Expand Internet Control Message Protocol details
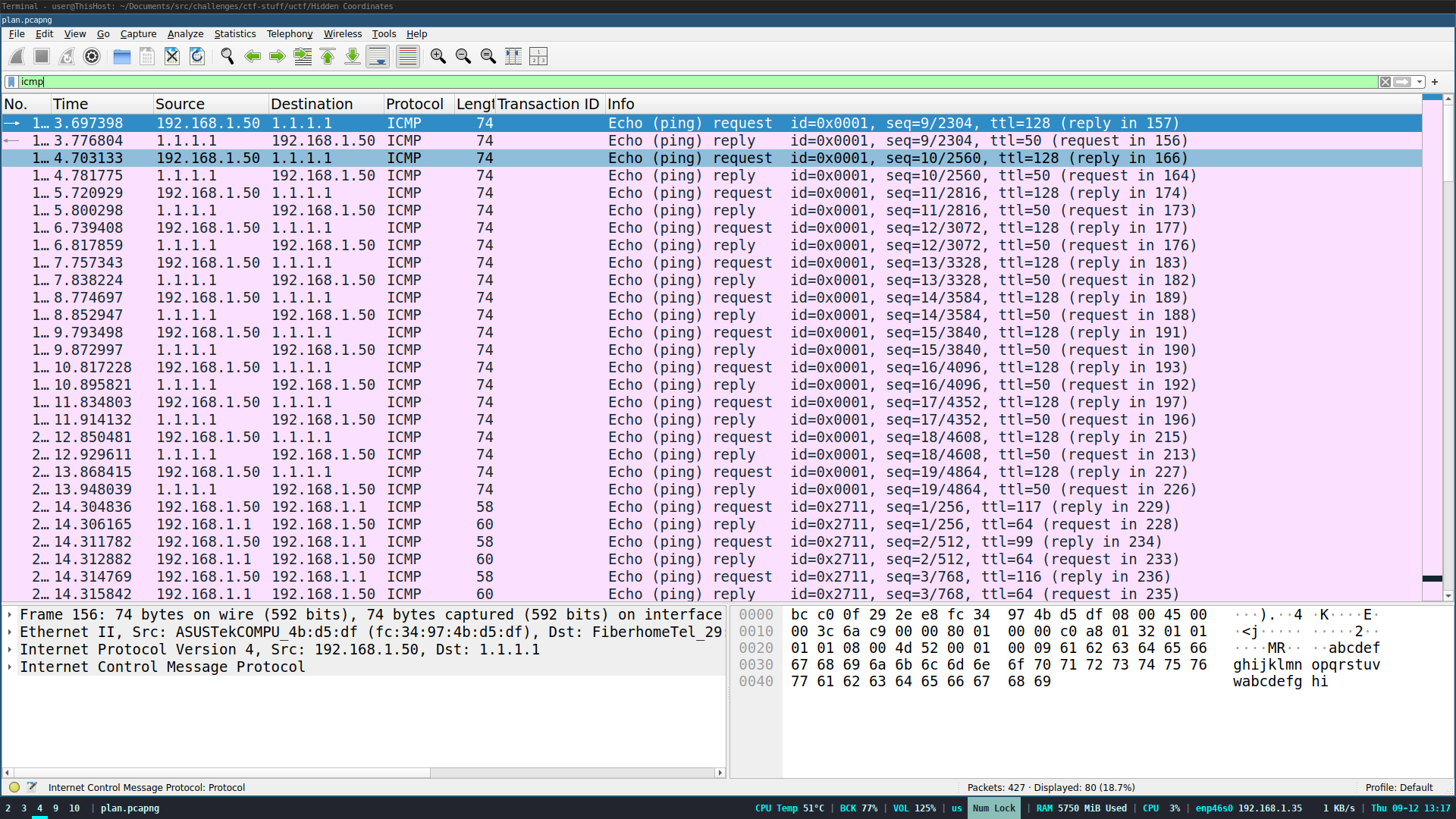 [x=10, y=667]
